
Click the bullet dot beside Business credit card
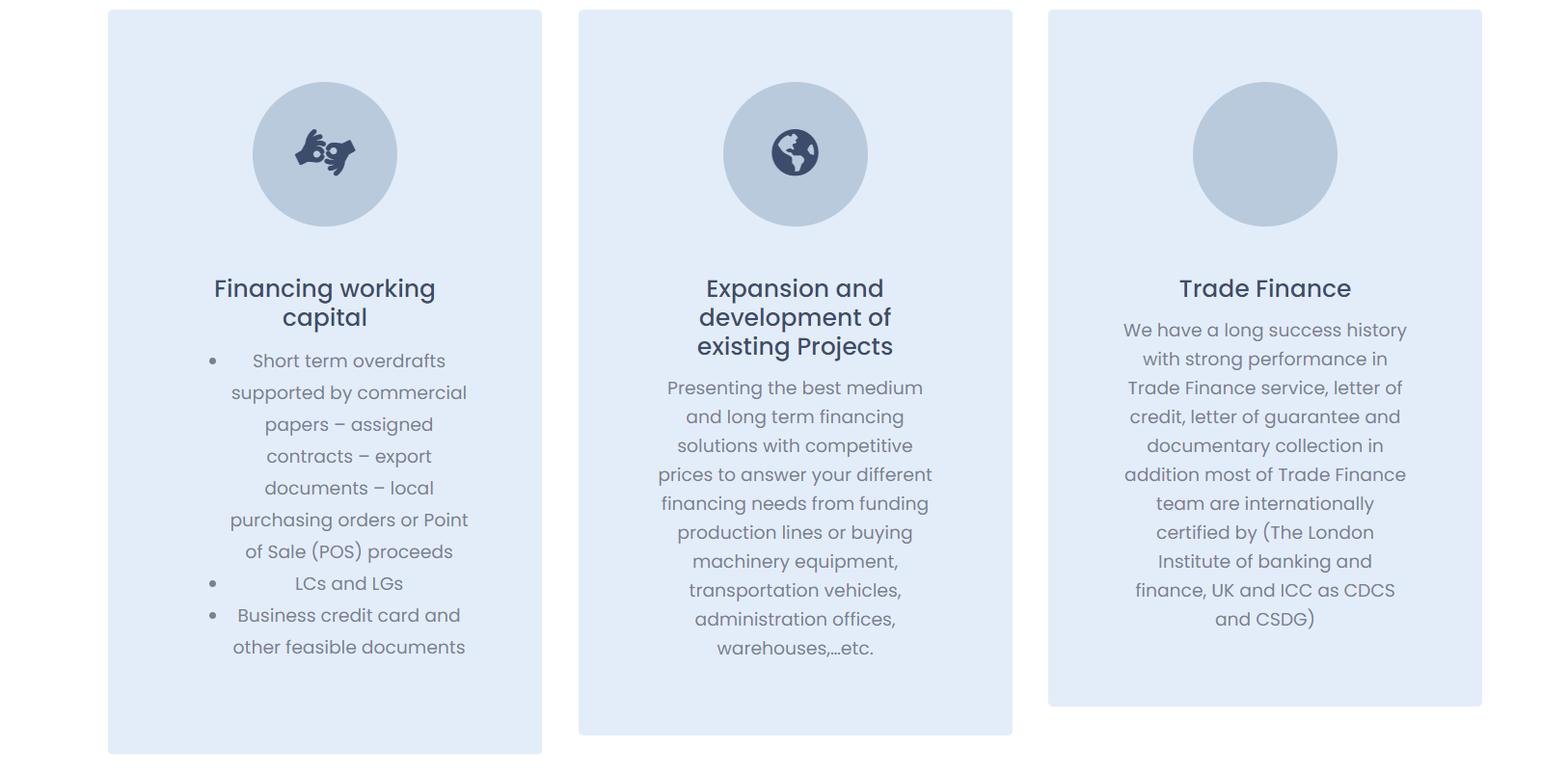tap(213, 616)
